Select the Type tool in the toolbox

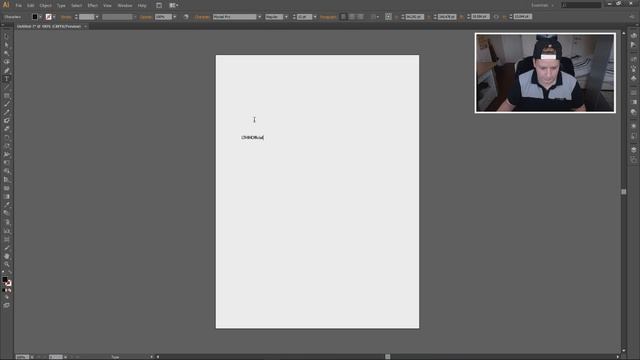(7, 79)
